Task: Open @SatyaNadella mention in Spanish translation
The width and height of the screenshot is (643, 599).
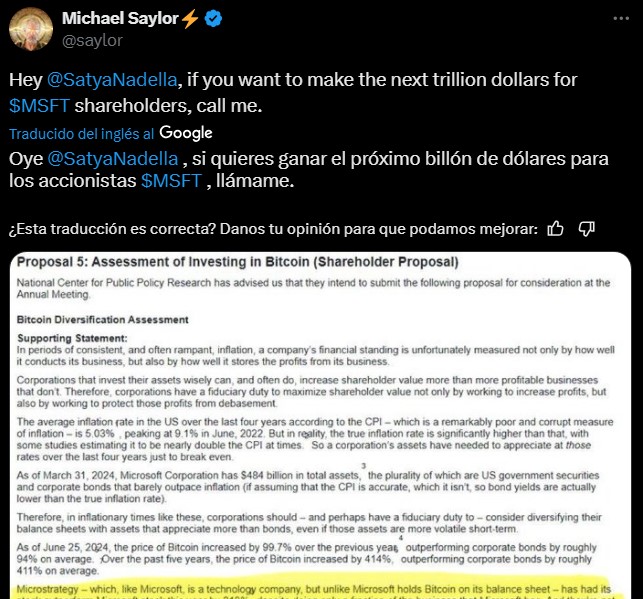Action: (113, 159)
